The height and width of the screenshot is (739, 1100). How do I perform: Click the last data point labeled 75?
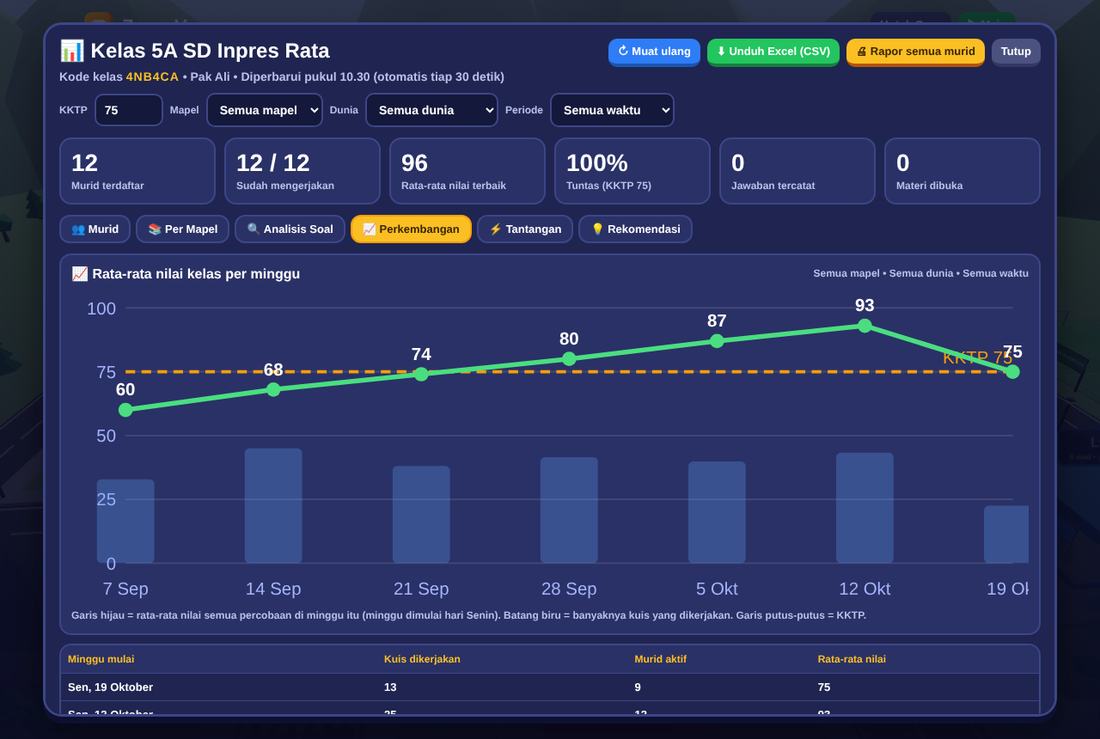tap(1012, 372)
